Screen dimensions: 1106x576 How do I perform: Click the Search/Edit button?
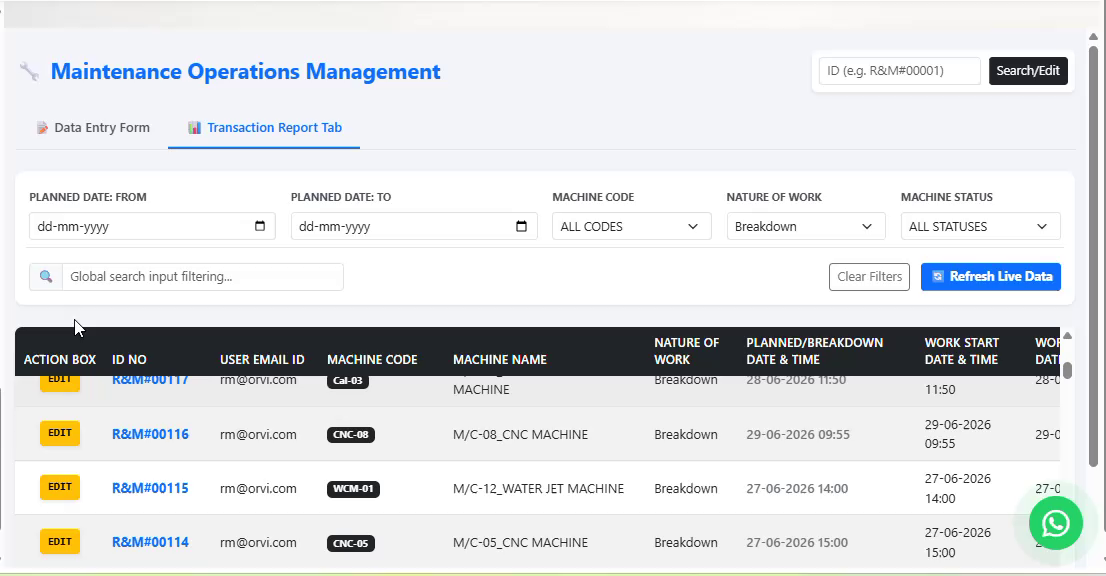[1028, 71]
